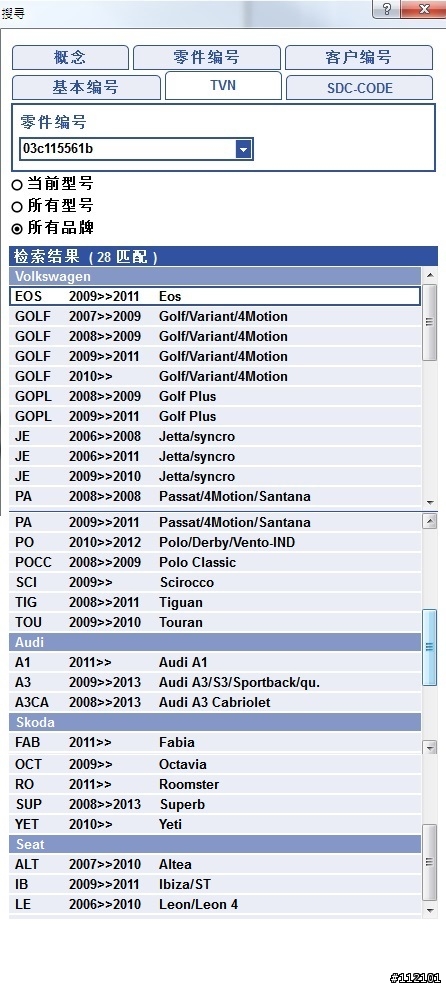
Task: Select the GOPL 2008>>2009 Golf Plus row
Action: (x=215, y=397)
